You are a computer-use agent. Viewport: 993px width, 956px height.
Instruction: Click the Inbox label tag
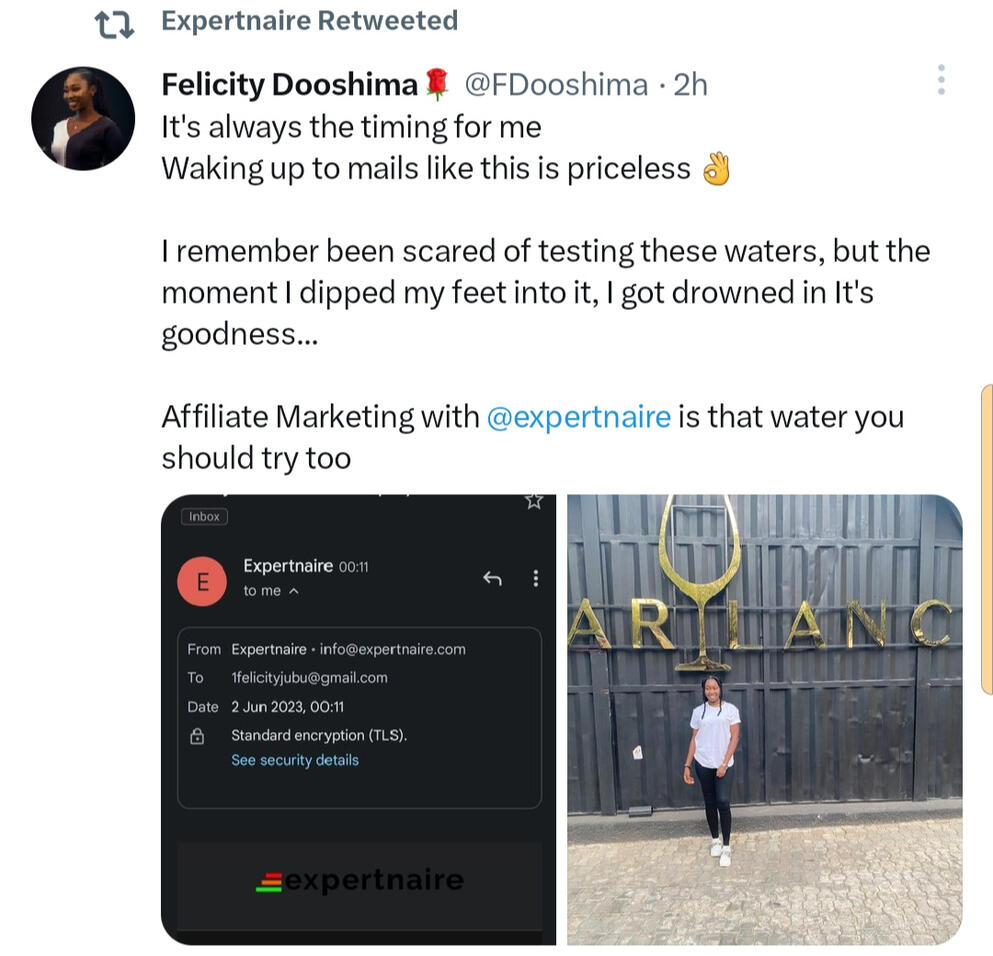click(205, 517)
